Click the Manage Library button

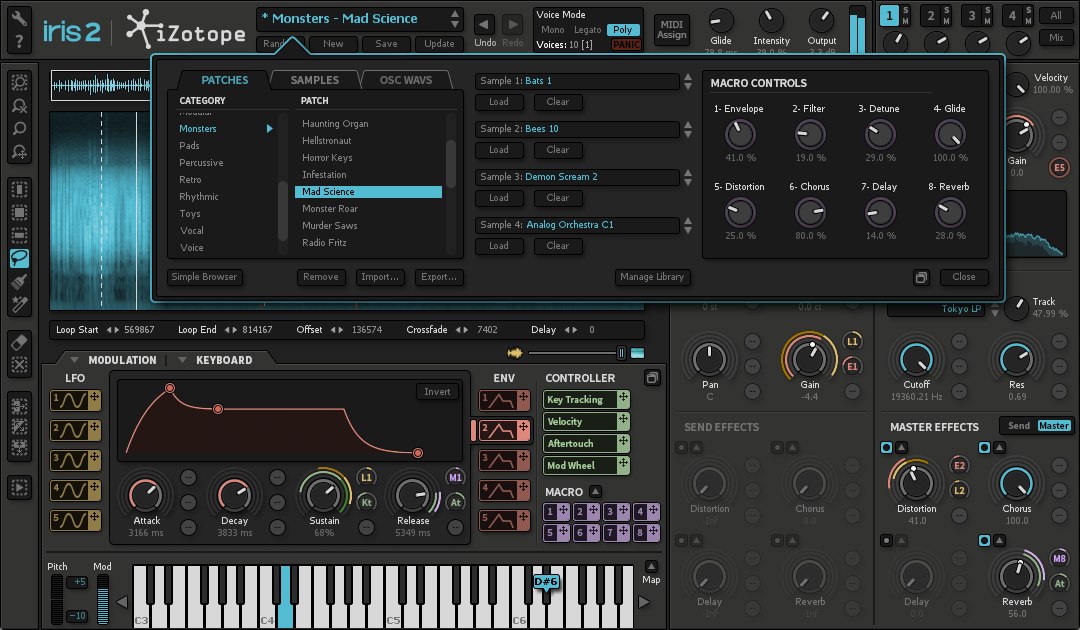[651, 277]
